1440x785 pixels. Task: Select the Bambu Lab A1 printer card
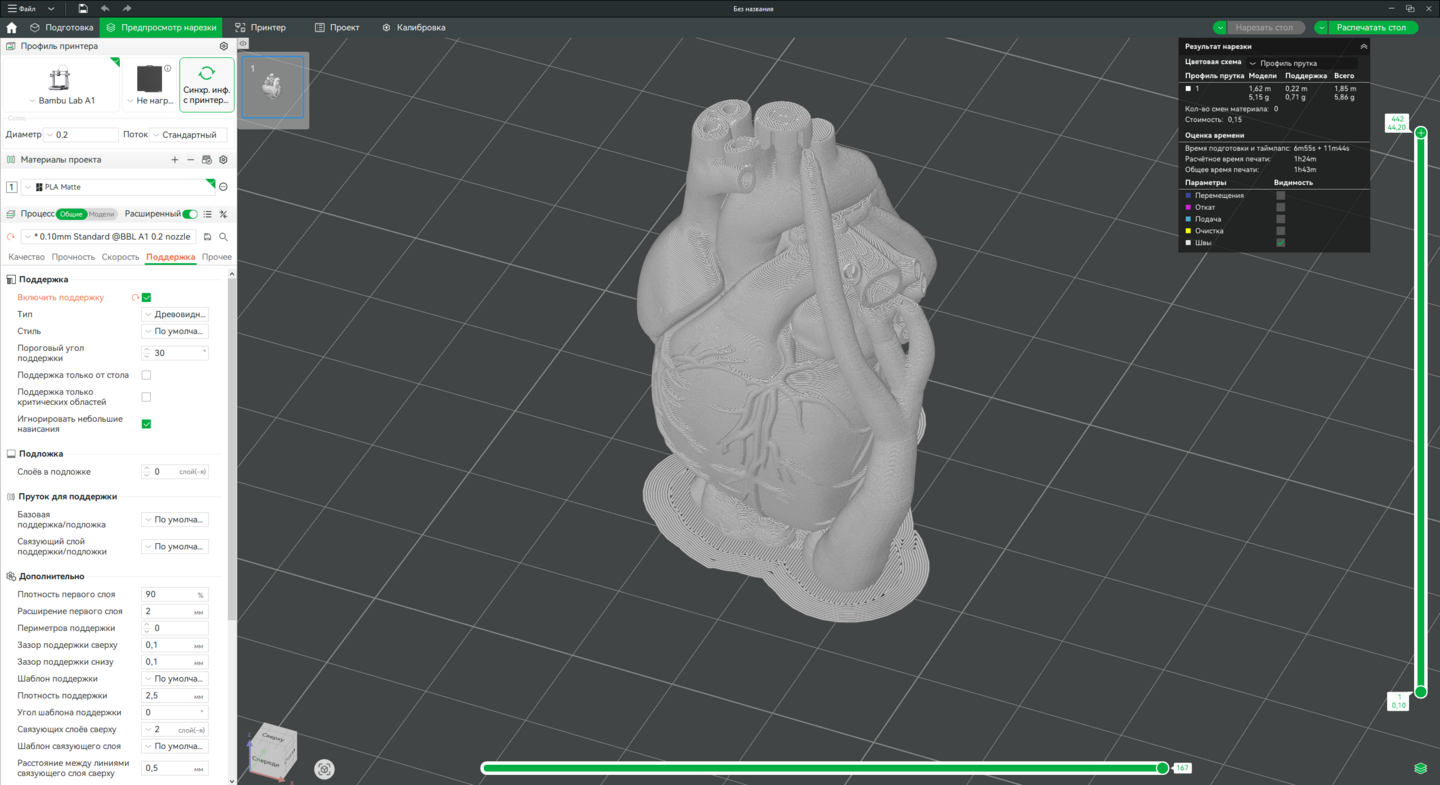61,84
